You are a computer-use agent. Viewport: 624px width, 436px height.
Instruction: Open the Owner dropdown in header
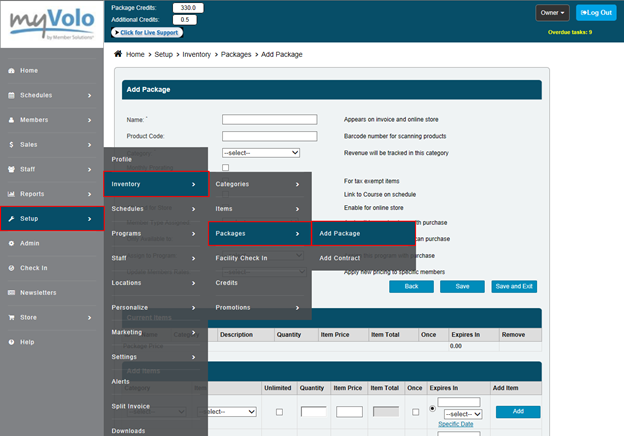click(x=552, y=13)
